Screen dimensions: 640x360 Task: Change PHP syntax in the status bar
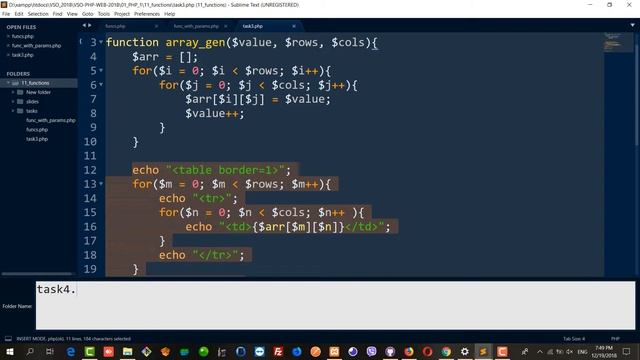coord(615,339)
